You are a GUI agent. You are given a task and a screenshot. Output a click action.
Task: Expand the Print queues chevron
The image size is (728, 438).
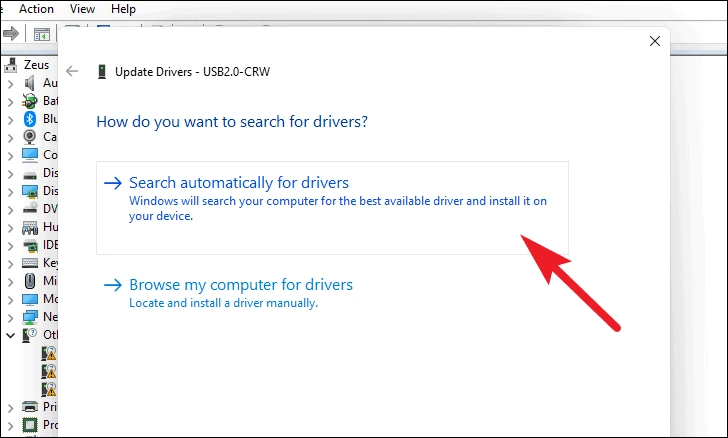coord(11,408)
